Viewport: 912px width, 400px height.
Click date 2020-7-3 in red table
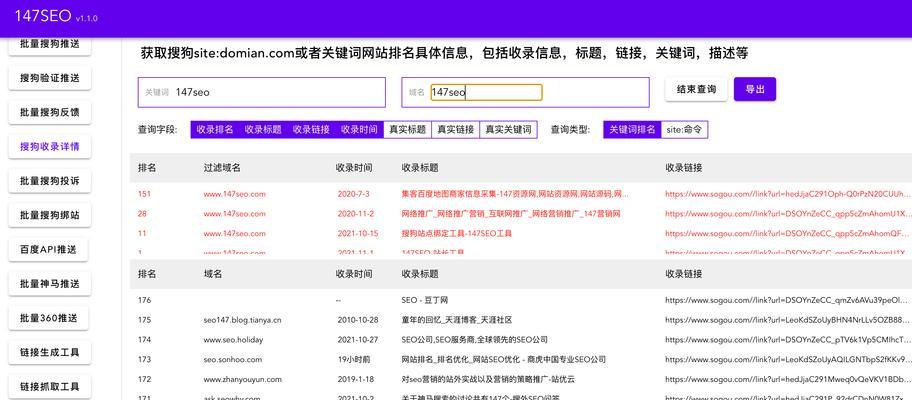pyautogui.click(x=353, y=194)
